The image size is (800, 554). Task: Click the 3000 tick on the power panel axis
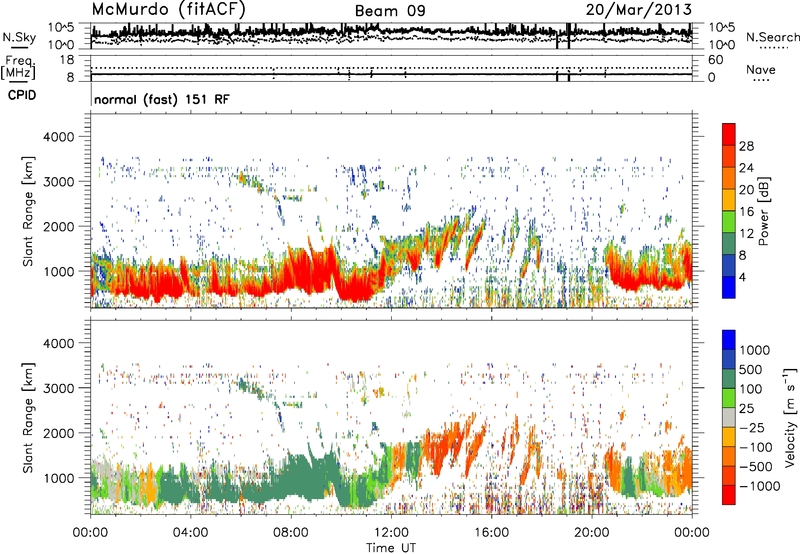58,182
